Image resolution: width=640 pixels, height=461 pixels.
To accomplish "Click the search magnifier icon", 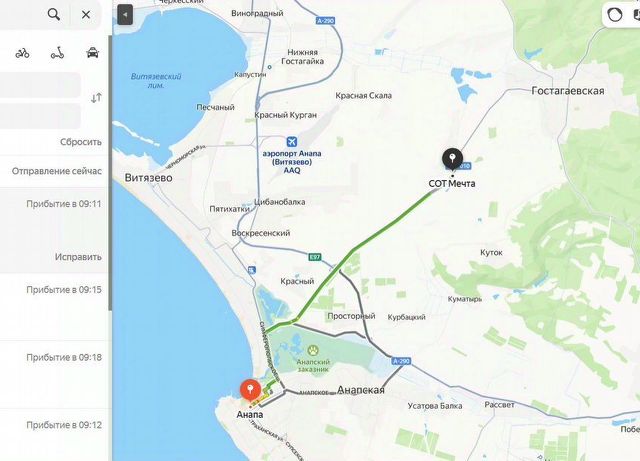I will pos(53,15).
